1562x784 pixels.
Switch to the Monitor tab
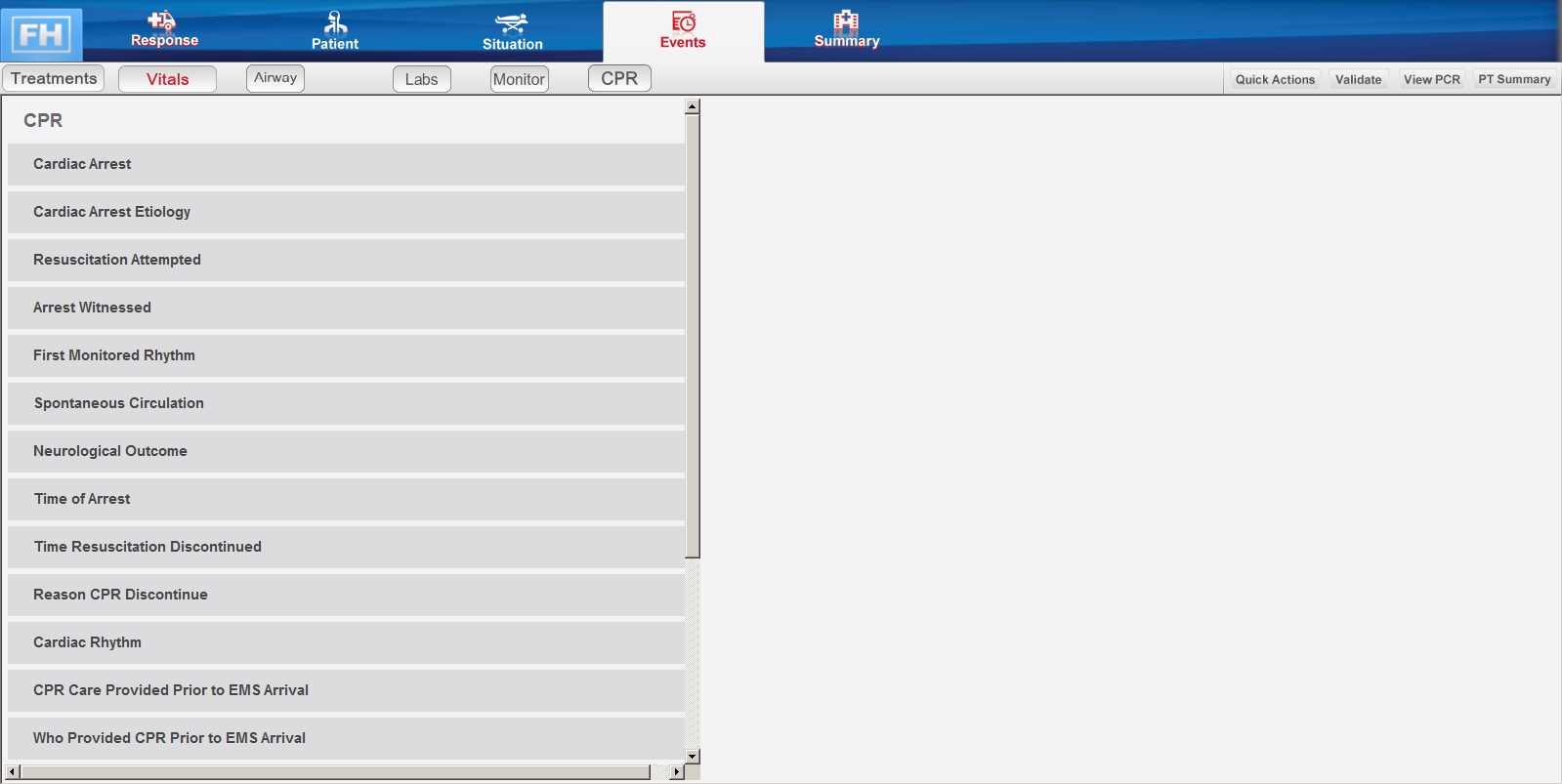(519, 79)
